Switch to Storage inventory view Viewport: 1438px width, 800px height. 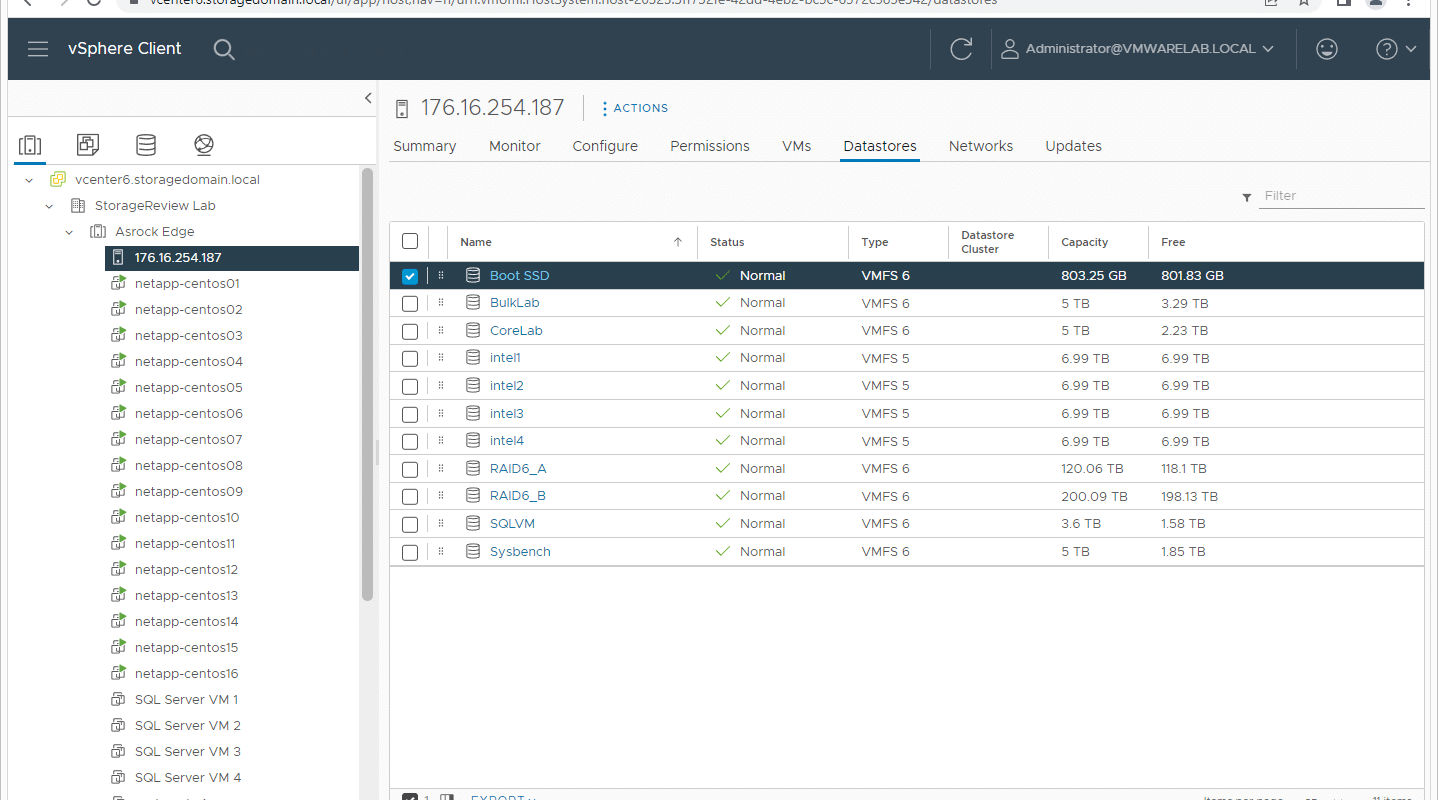(146, 145)
